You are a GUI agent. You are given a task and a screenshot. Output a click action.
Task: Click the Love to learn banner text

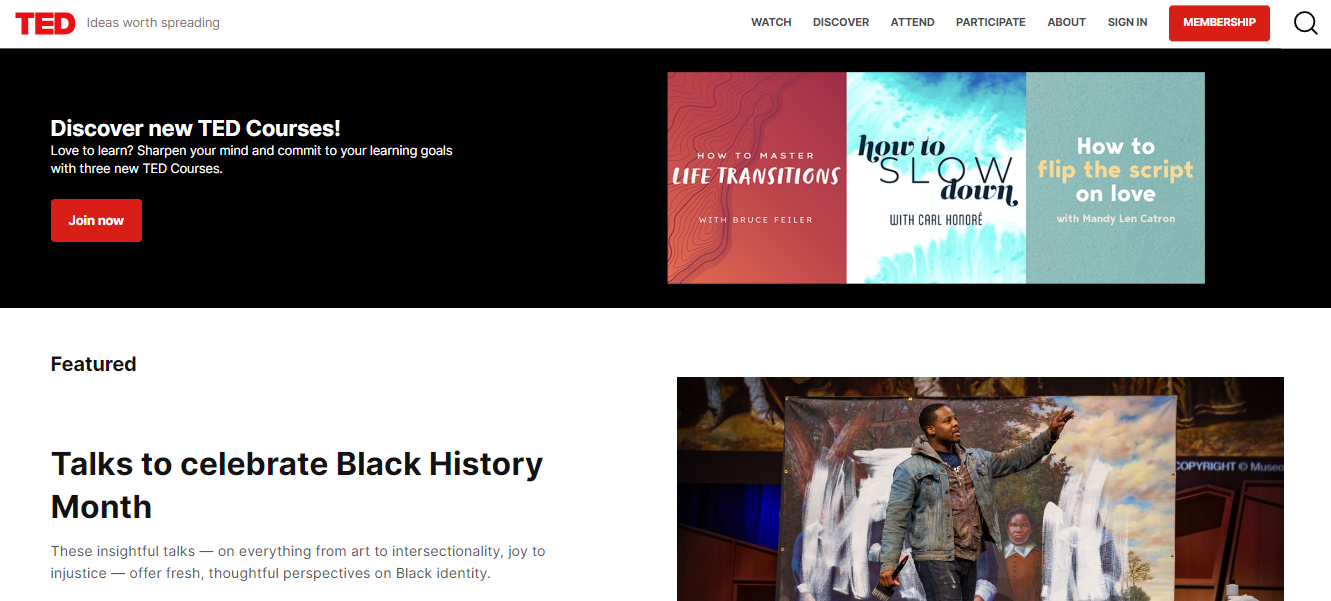(251, 159)
